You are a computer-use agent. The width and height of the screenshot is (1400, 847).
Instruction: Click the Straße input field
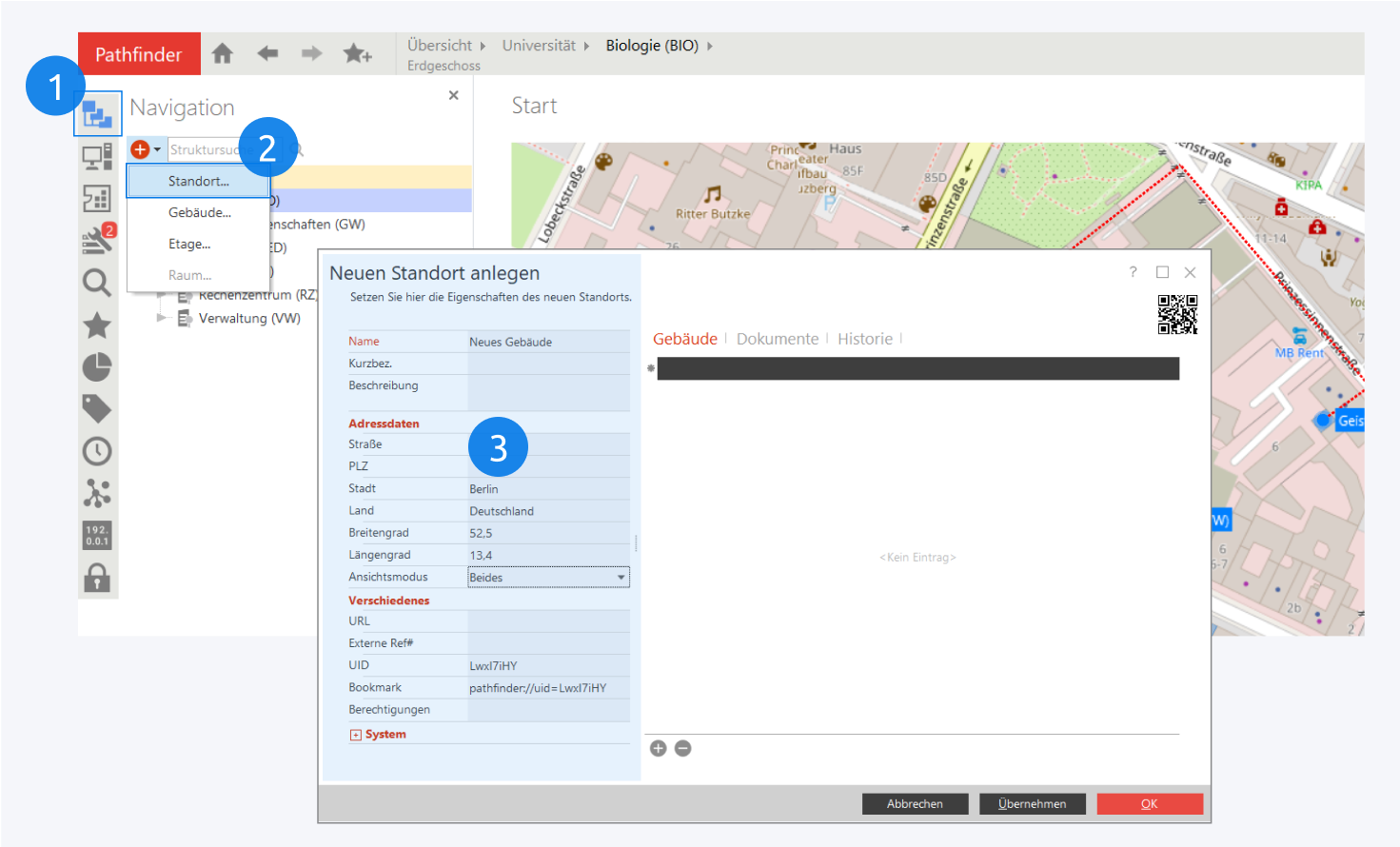[548, 444]
